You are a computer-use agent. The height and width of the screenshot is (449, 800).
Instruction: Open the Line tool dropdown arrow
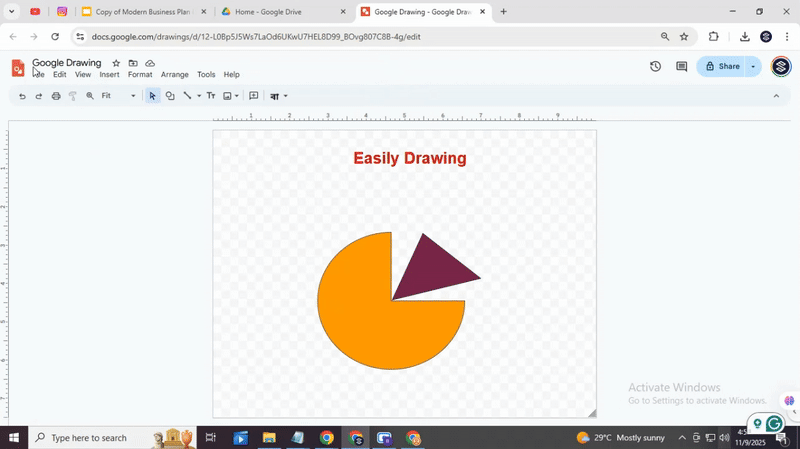(198, 96)
